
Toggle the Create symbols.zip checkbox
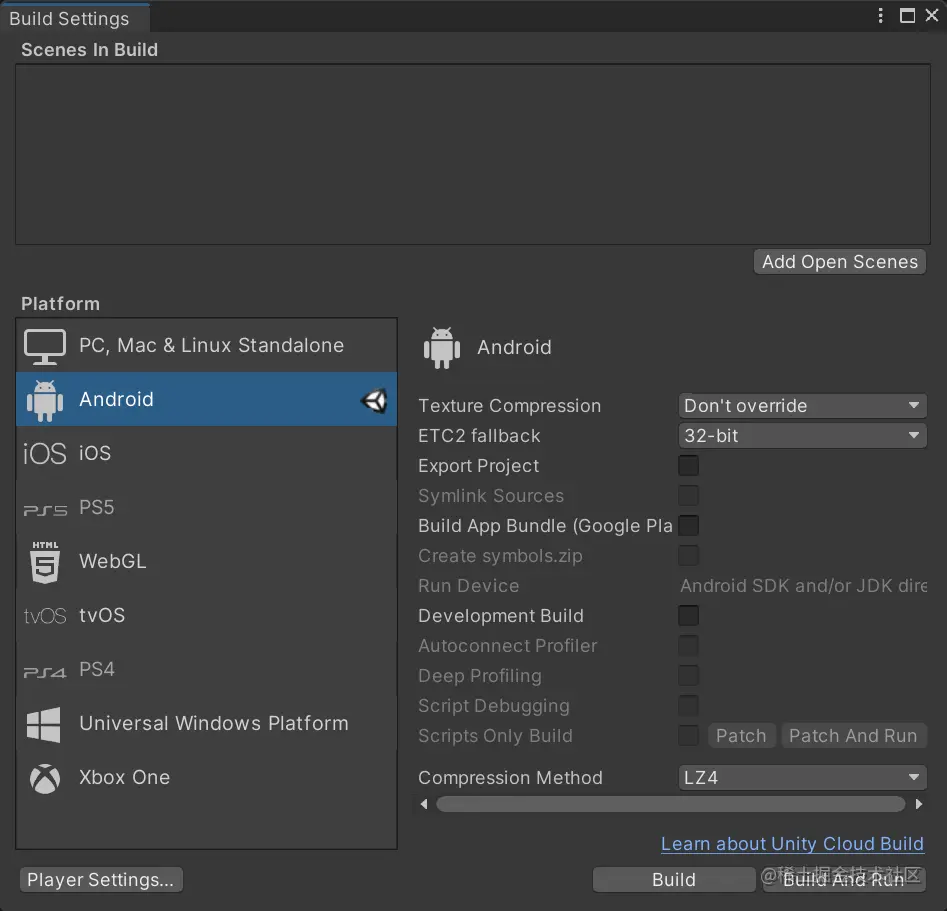coord(689,556)
